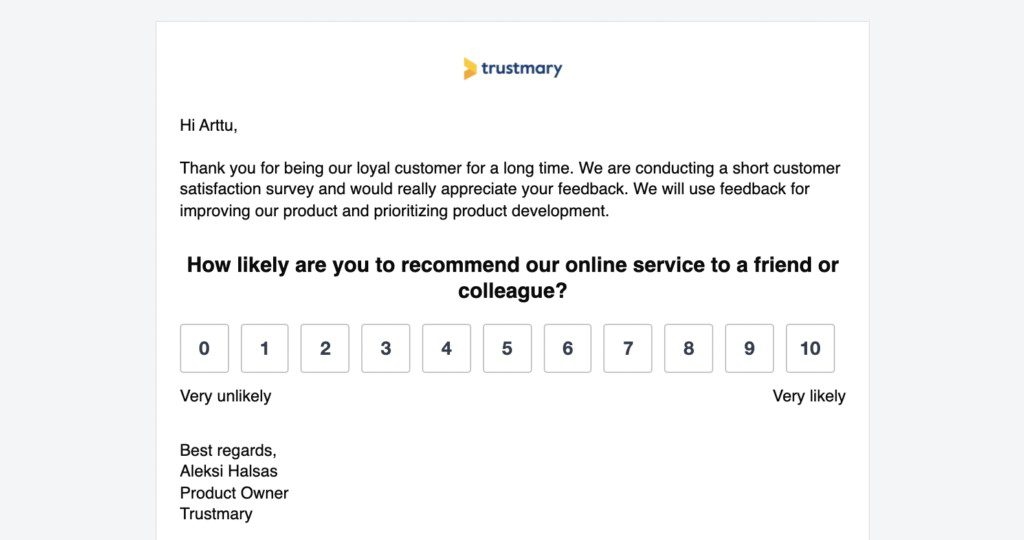
Task: Click the "Very unlikely" scale label
Action: click(x=225, y=396)
